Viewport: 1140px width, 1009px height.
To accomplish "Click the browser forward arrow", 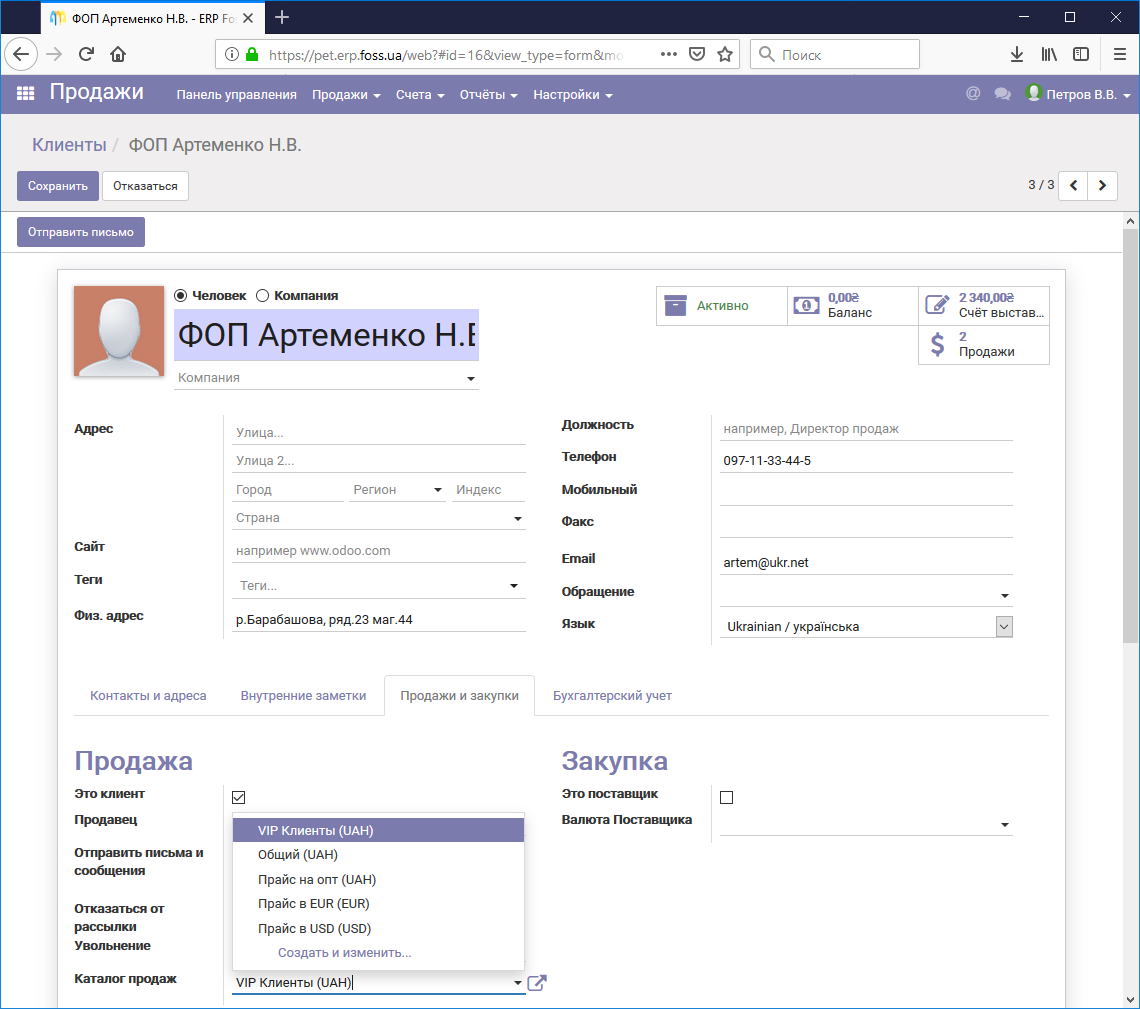I will (x=54, y=55).
